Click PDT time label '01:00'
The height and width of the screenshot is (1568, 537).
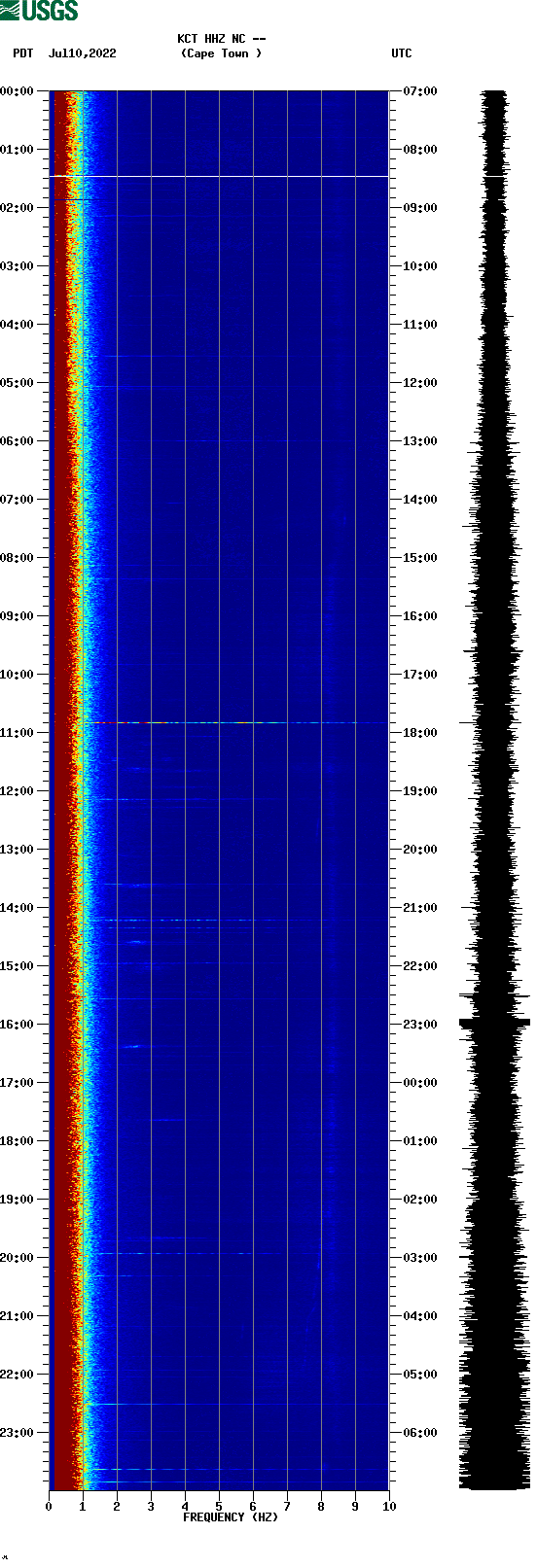coord(18,150)
